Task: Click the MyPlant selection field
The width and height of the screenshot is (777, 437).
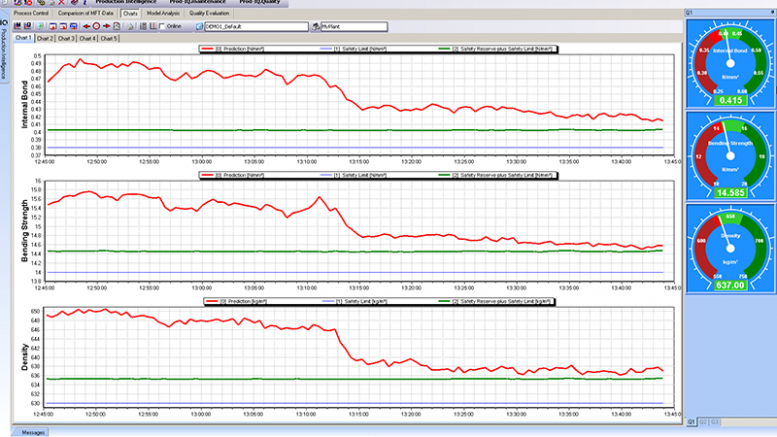Action: (x=354, y=27)
